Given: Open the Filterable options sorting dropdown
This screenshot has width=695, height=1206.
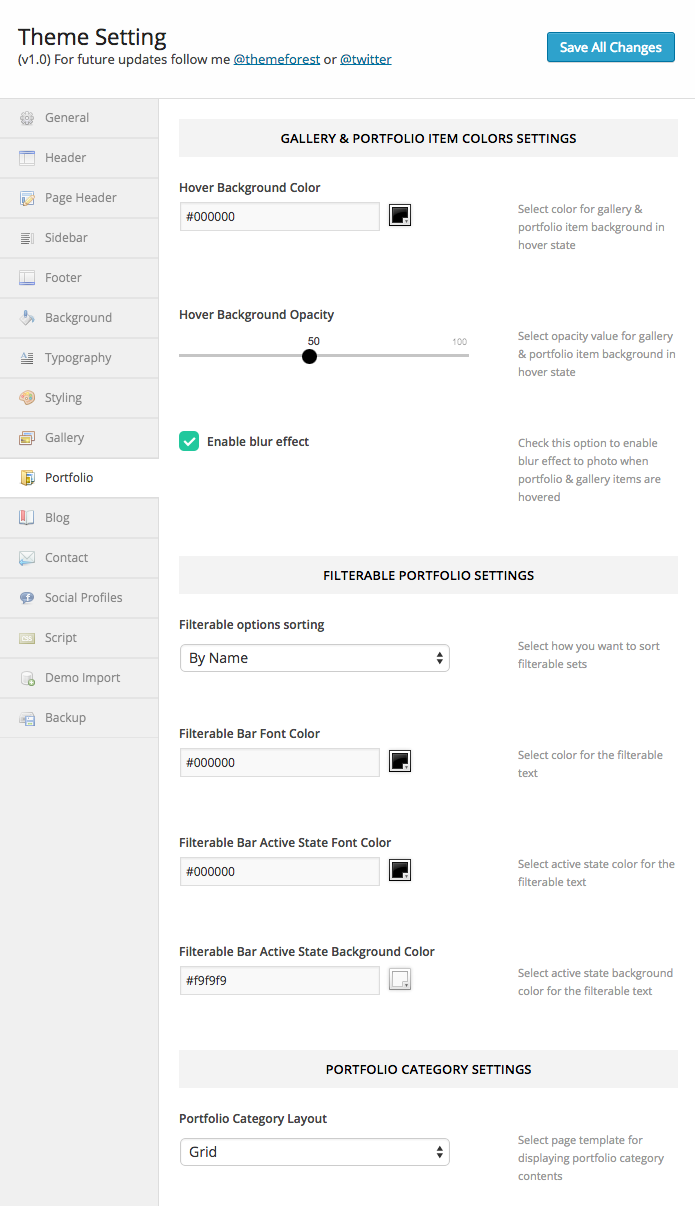Looking at the screenshot, I should click(x=314, y=658).
